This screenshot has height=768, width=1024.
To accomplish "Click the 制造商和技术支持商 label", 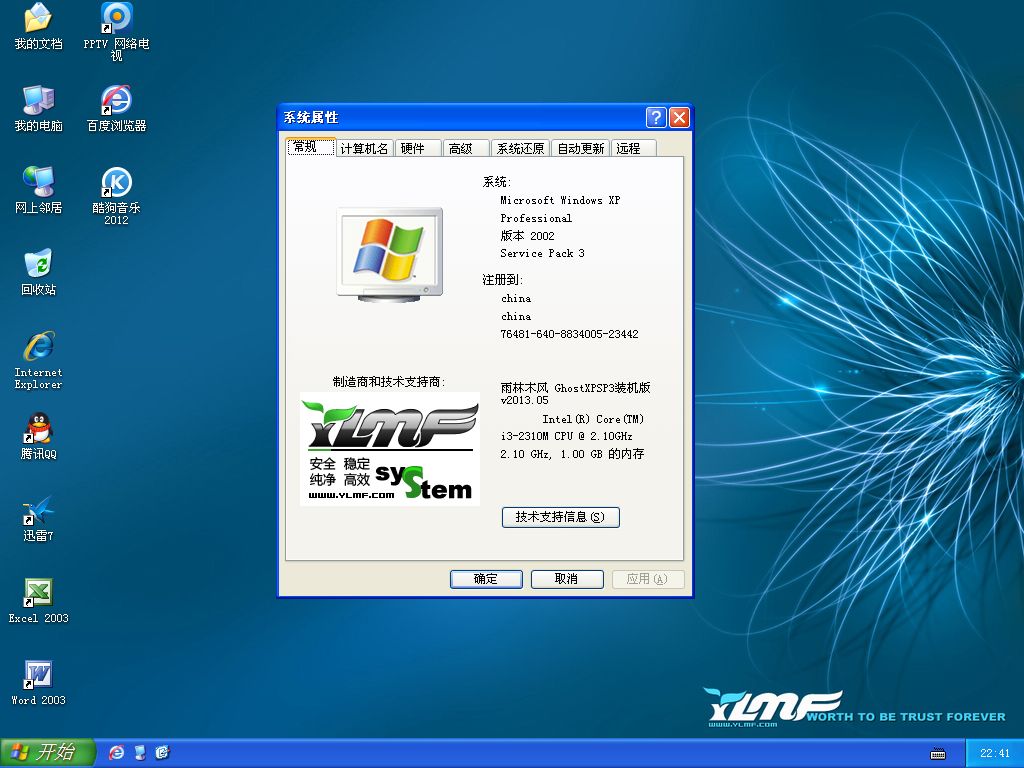I will click(x=389, y=382).
